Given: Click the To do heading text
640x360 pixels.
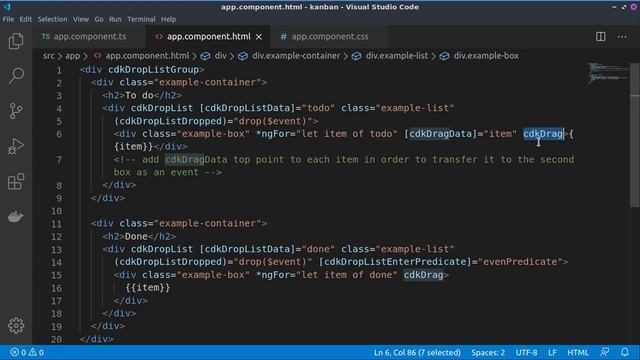Looking at the screenshot, I should pyautogui.click(x=139, y=95).
